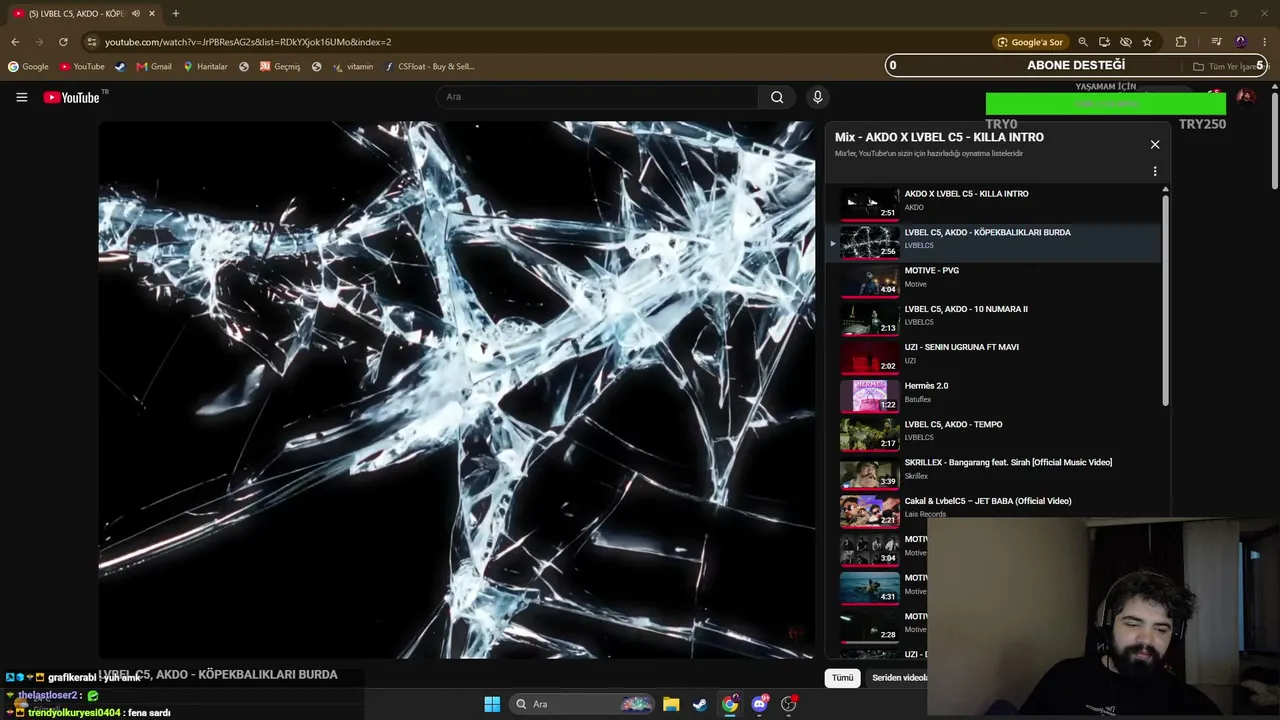Click the Windows taskbar search box
The image size is (1280, 720).
pos(582,704)
